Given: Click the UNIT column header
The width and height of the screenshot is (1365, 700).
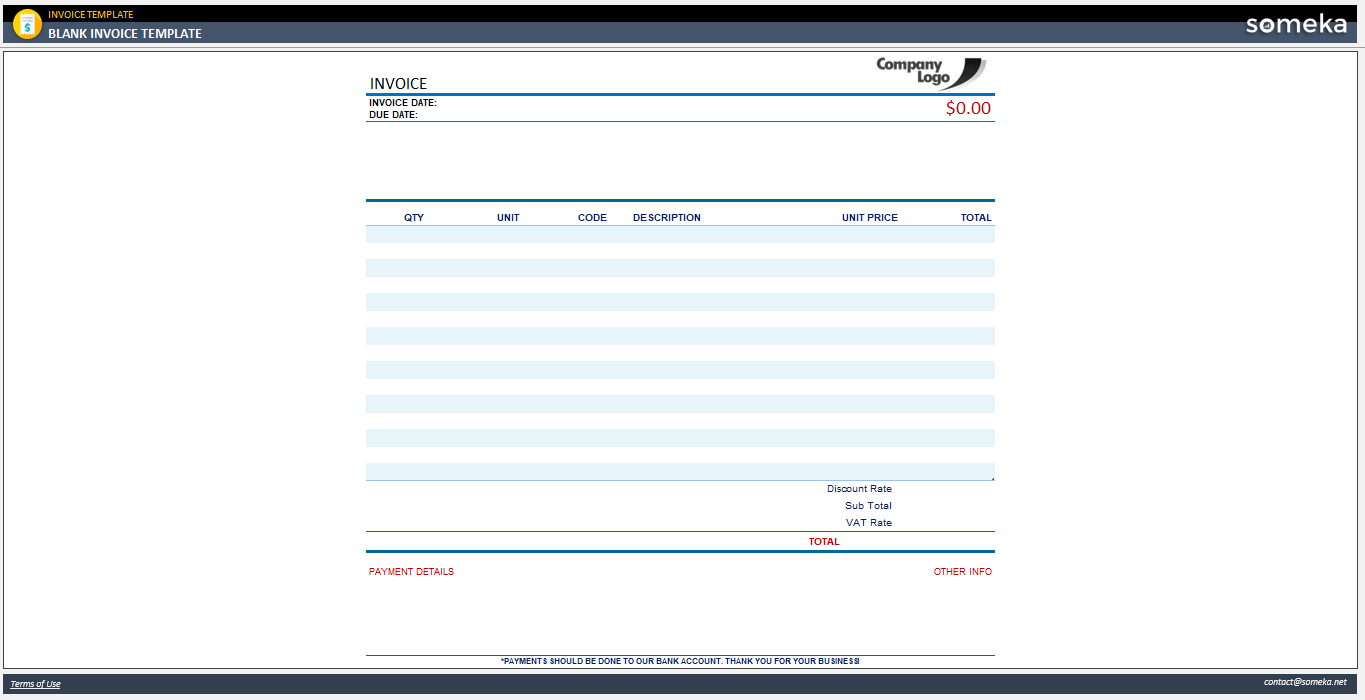Looking at the screenshot, I should [x=508, y=217].
